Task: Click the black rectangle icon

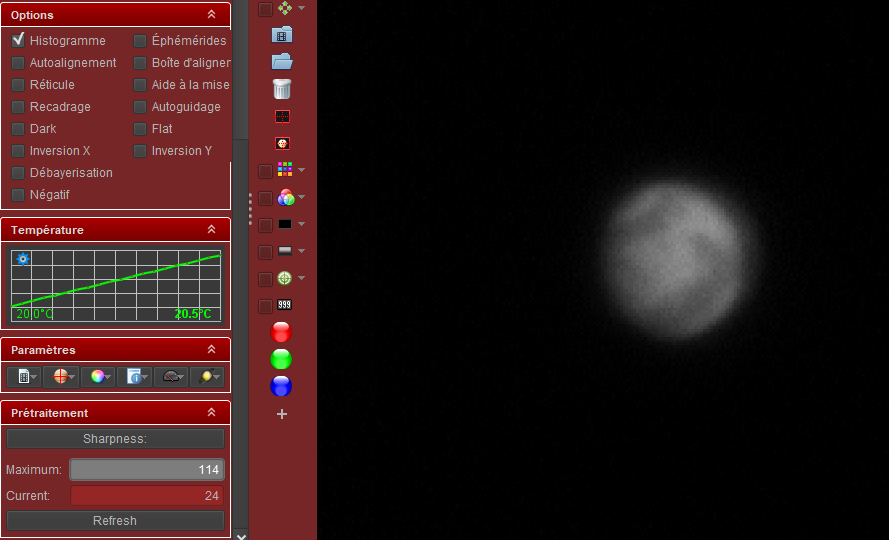Action: click(x=285, y=224)
